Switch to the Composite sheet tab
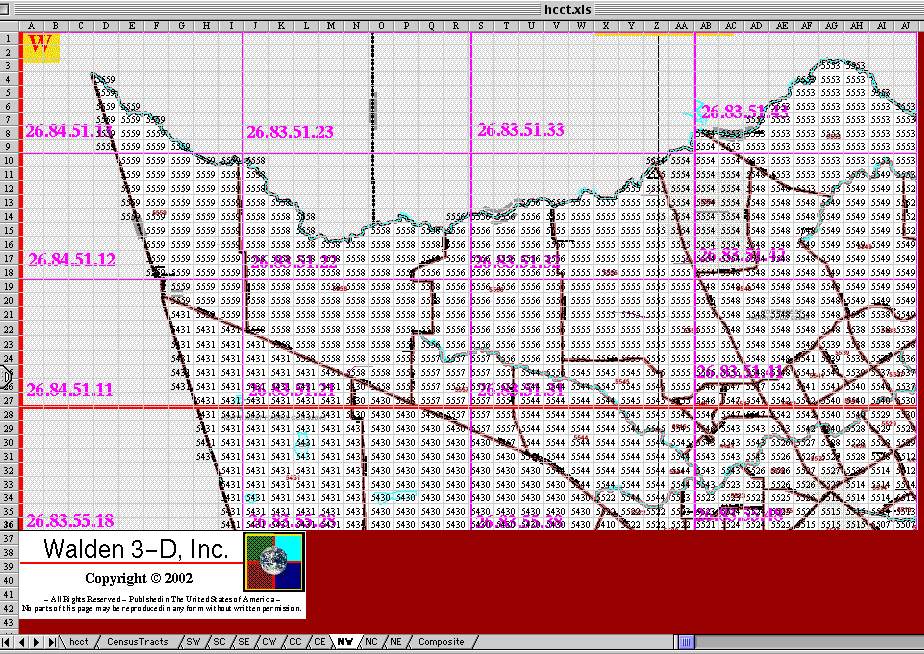The width and height of the screenshot is (924, 654). [441, 642]
